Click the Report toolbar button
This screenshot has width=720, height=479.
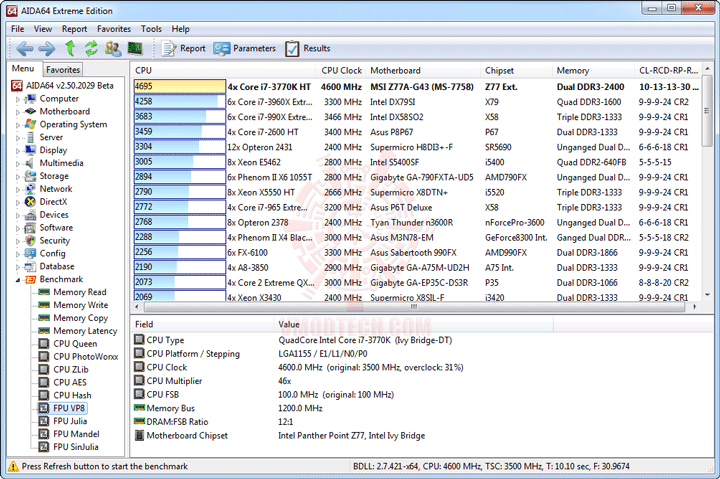tap(183, 48)
